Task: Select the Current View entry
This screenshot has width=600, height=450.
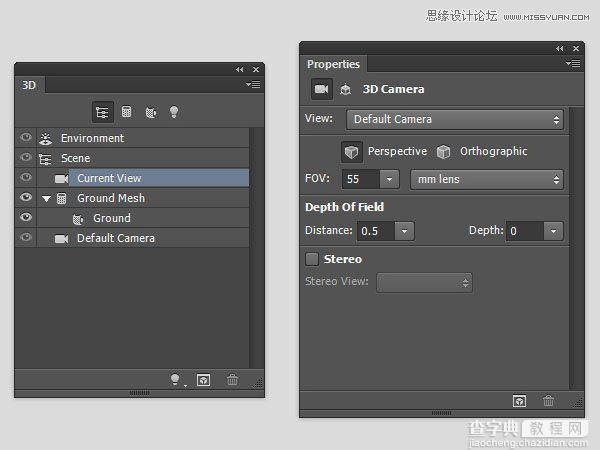Action: tap(109, 178)
